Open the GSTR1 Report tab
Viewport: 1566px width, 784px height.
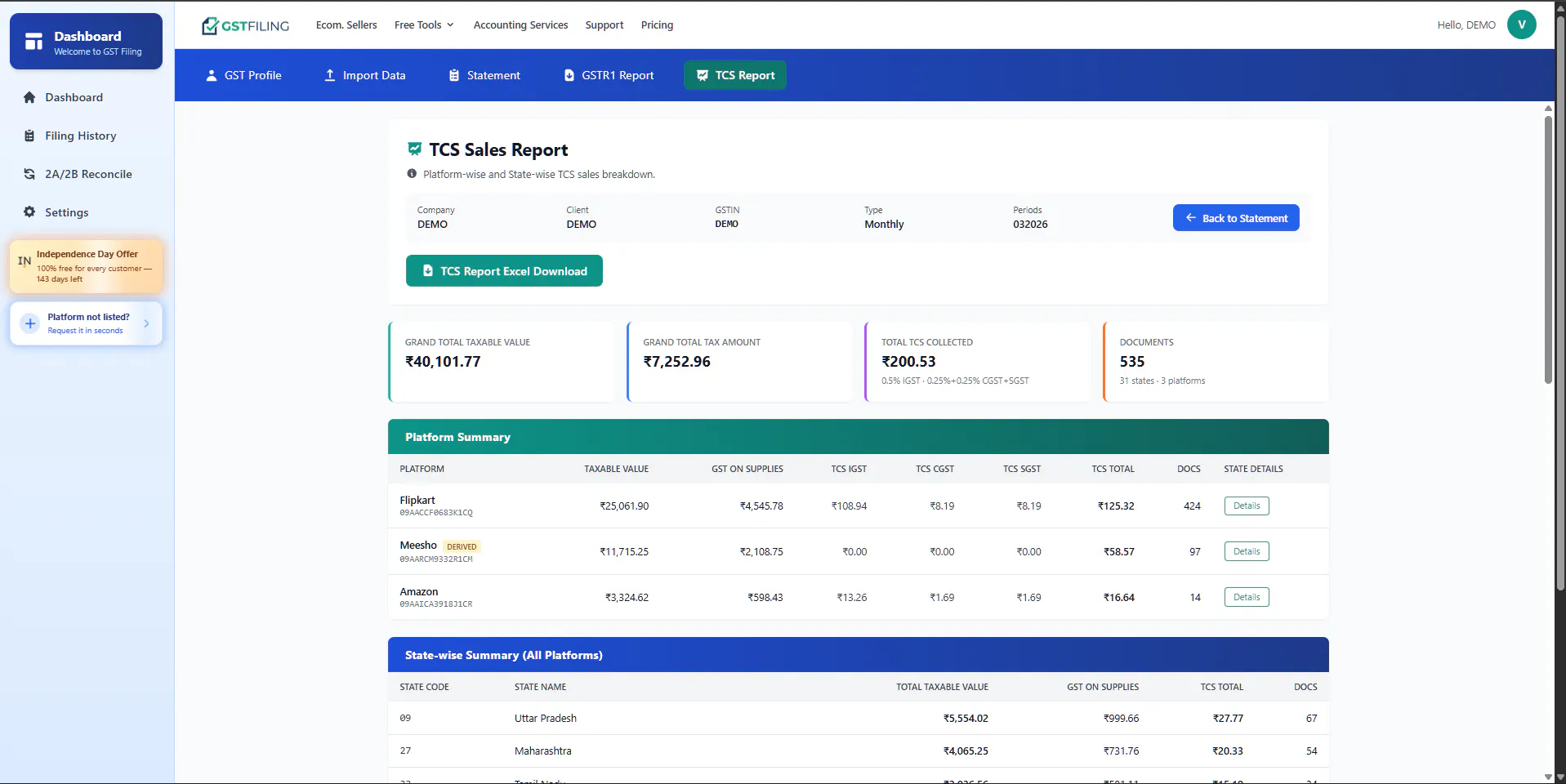click(x=609, y=75)
